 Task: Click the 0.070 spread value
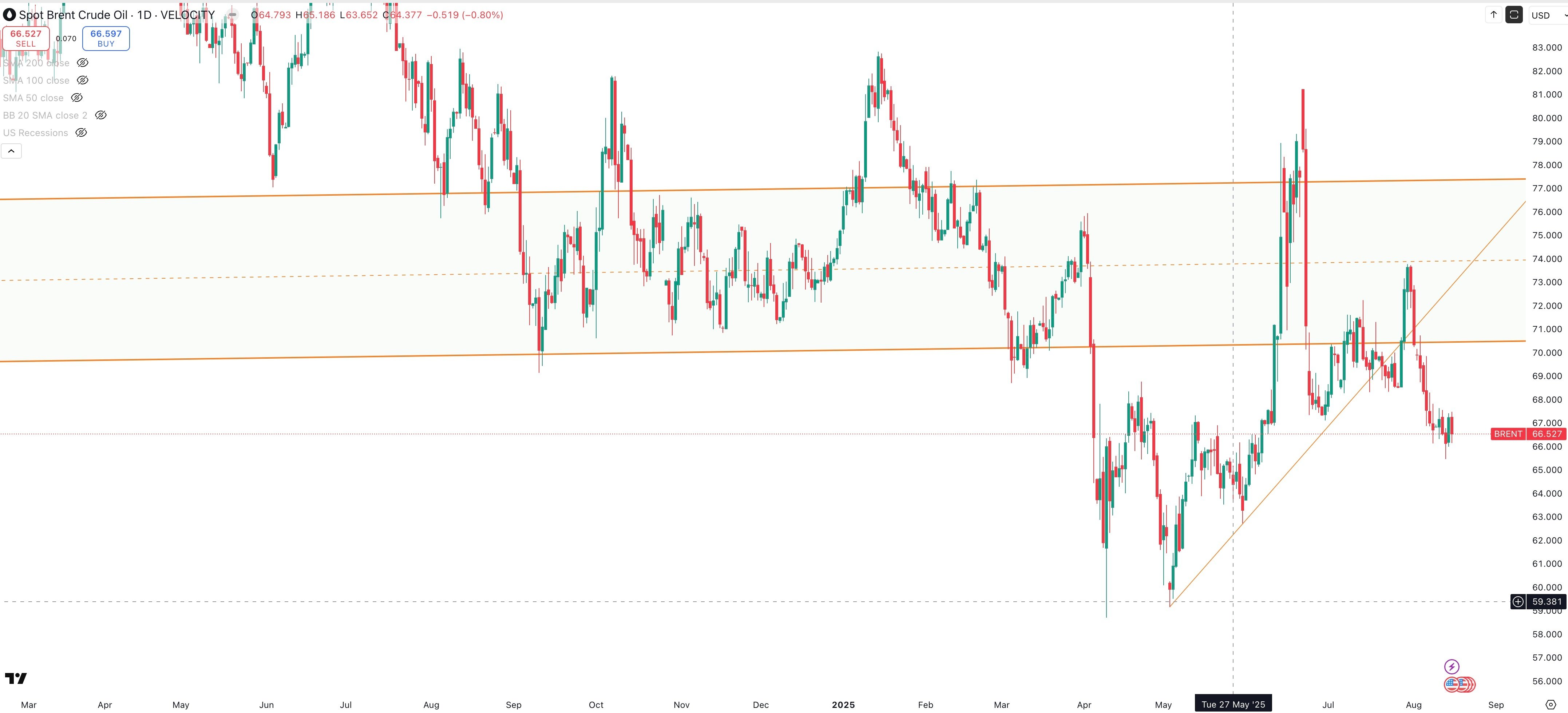(66, 38)
